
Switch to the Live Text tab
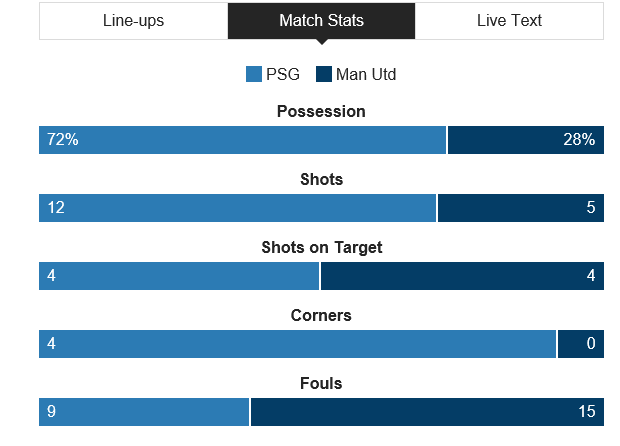(509, 21)
